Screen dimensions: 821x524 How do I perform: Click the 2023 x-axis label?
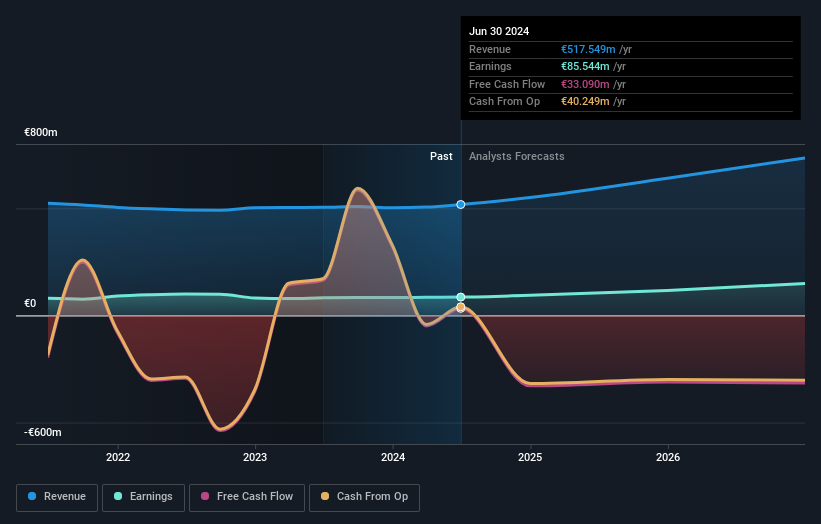[255, 457]
